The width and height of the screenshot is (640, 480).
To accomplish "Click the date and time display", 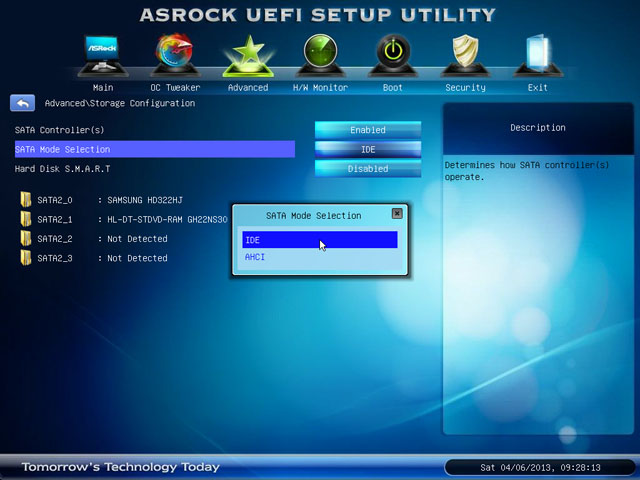I will tap(540, 467).
